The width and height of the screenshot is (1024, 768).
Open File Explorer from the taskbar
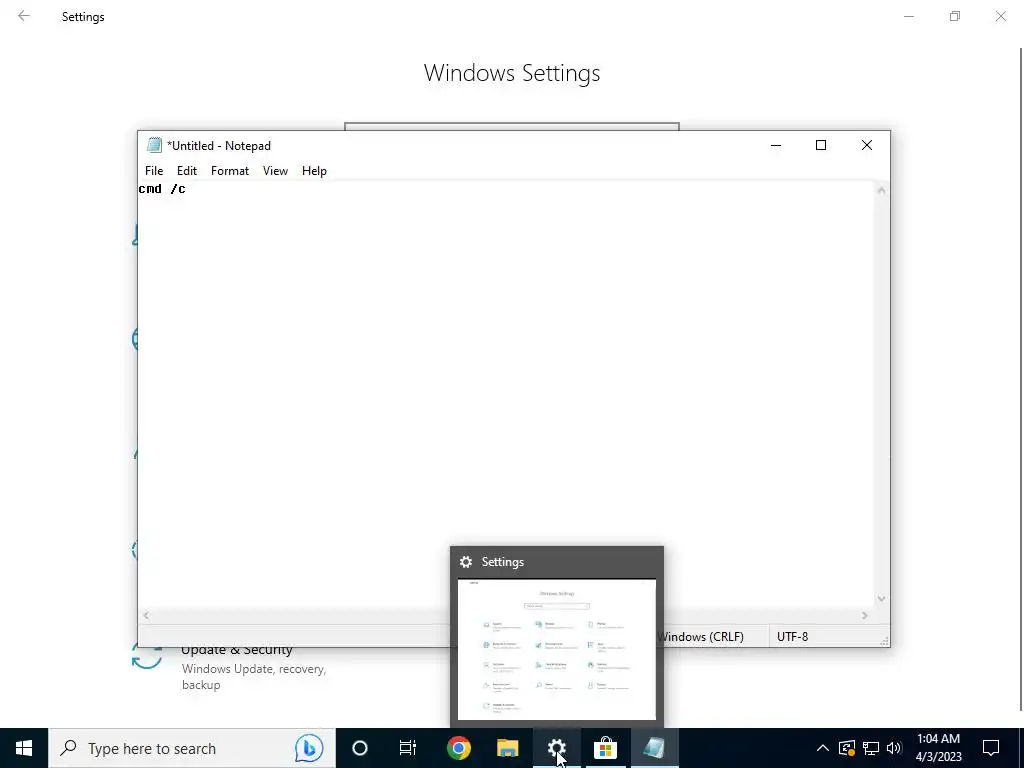tap(507, 748)
